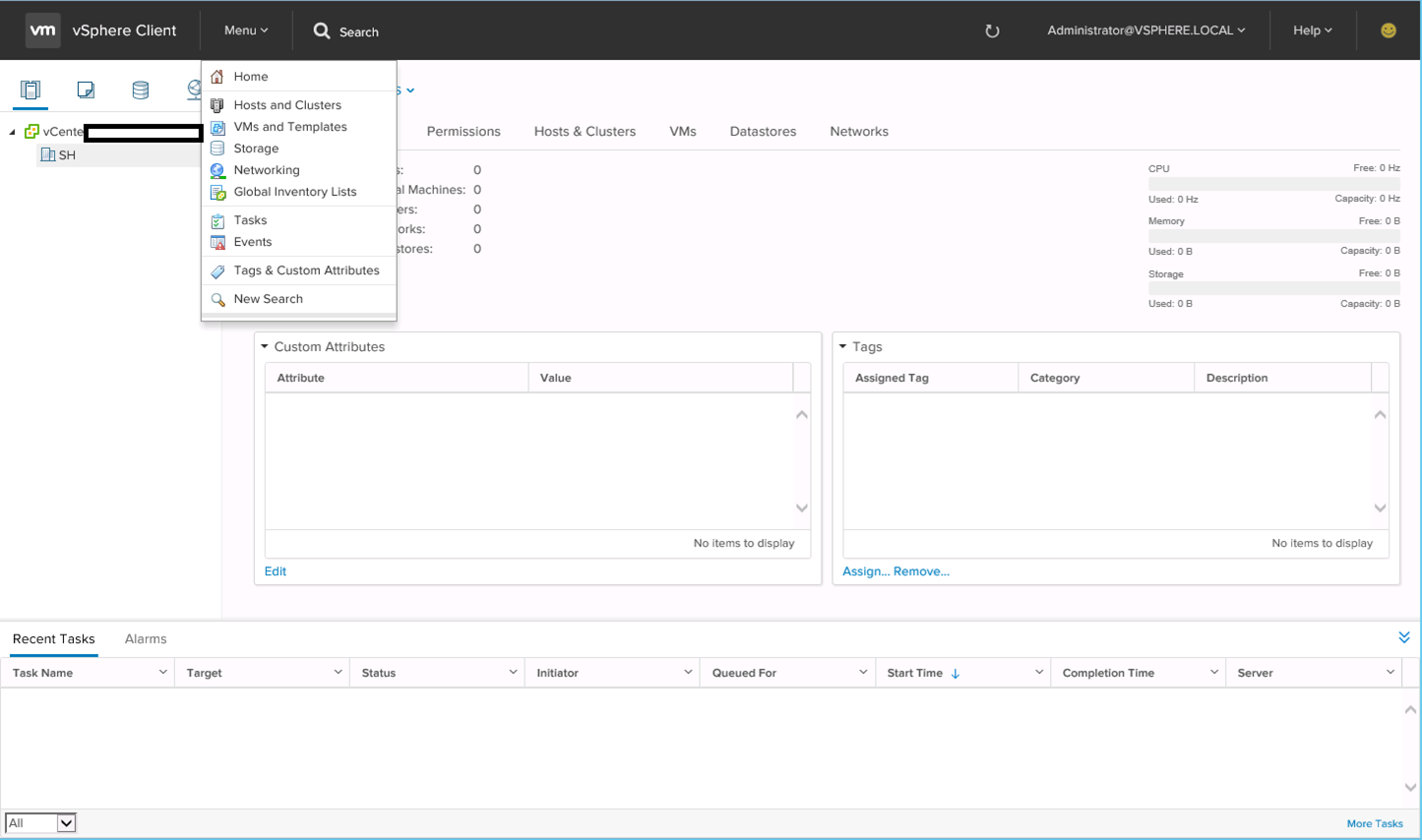Viewport: 1422px width, 840px height.
Task: Click into the Search field
Action: point(359,32)
